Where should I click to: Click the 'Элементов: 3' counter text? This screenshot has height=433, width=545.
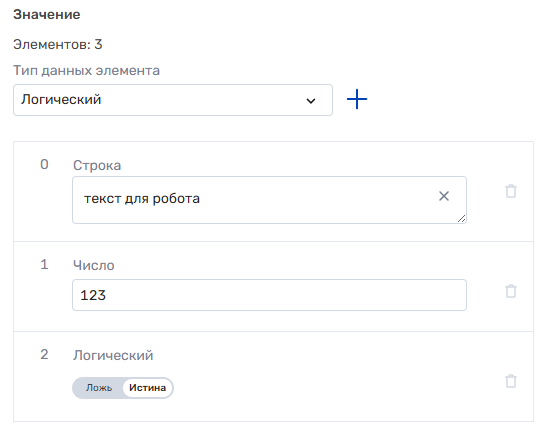pyautogui.click(x=58, y=44)
